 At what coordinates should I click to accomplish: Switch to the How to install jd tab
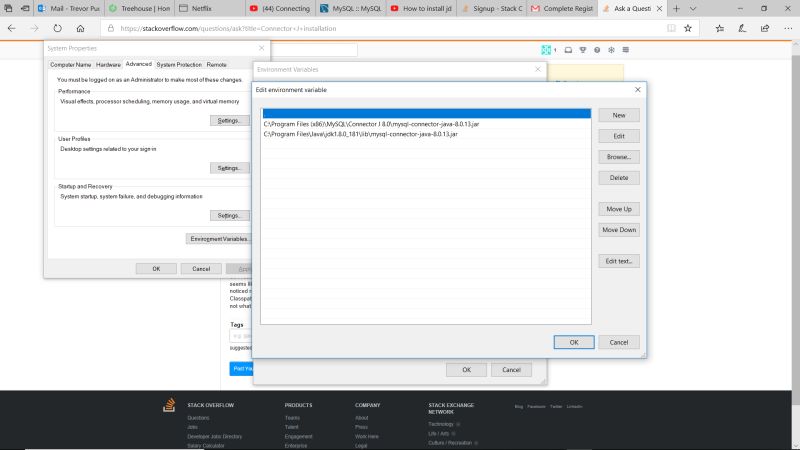421,9
